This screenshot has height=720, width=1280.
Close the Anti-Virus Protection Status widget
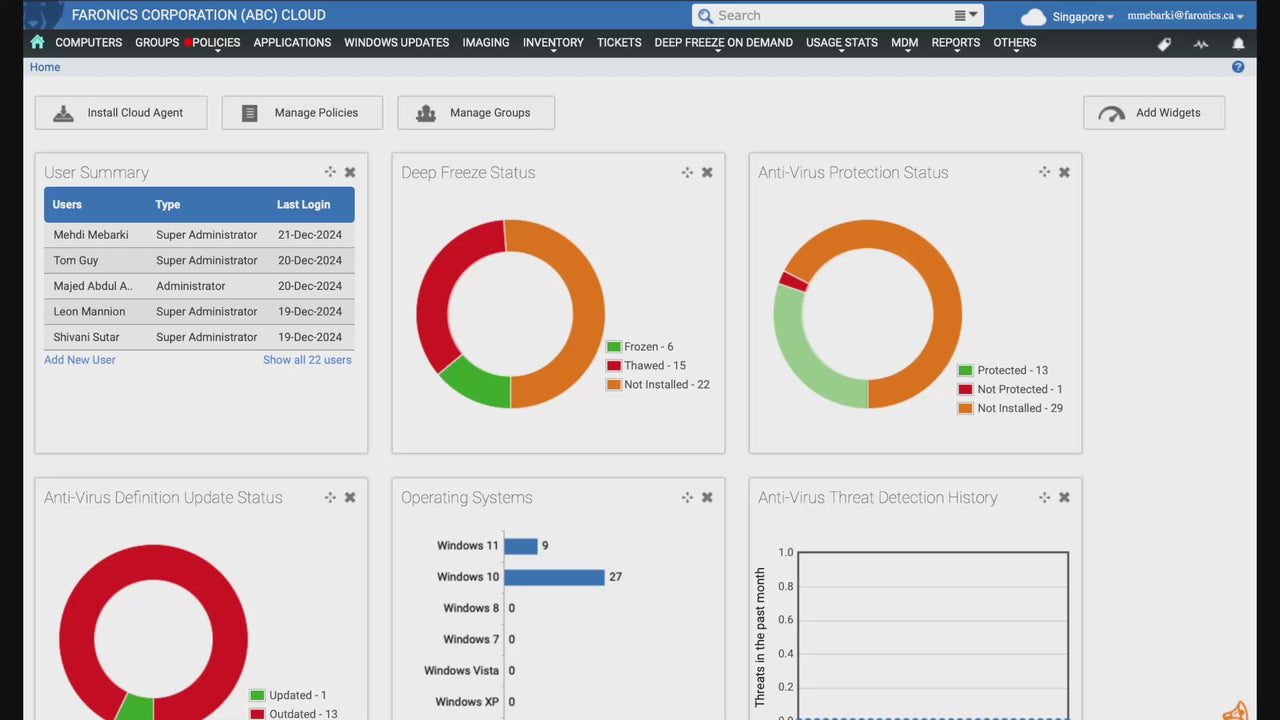[x=1064, y=172]
